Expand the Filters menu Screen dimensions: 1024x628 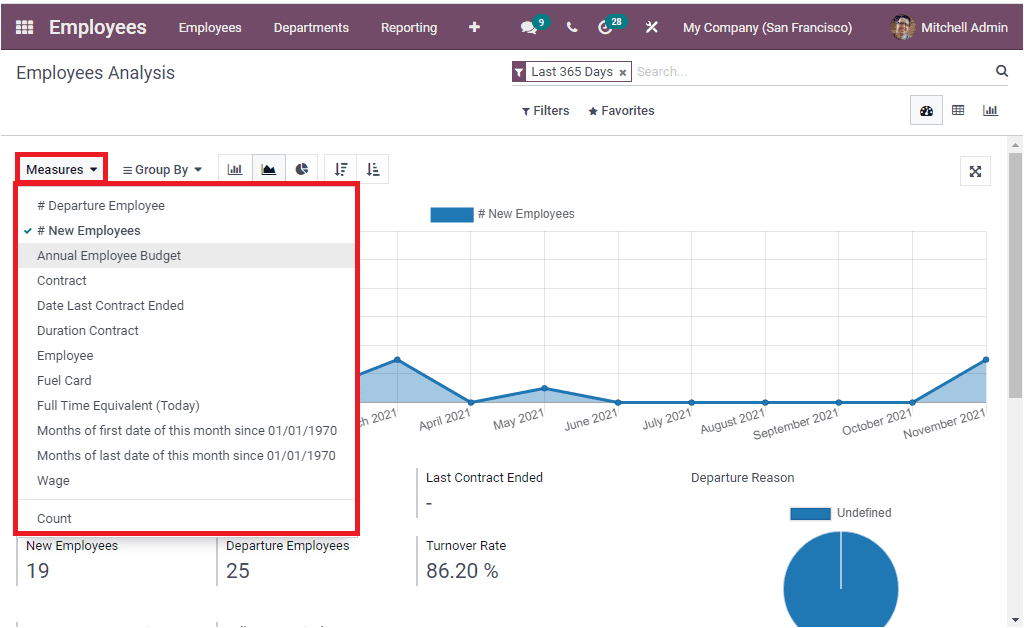tap(545, 110)
